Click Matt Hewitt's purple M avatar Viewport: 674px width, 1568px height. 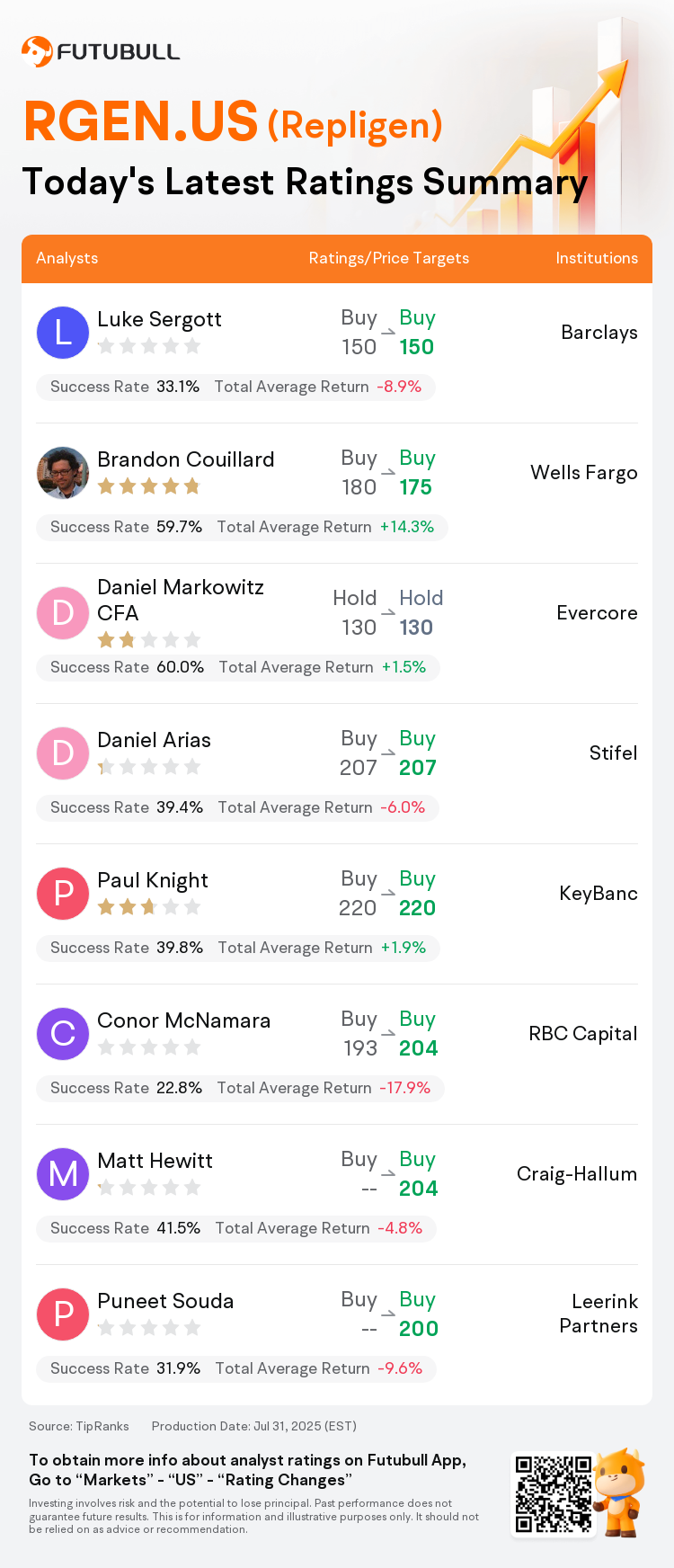[x=63, y=1173]
